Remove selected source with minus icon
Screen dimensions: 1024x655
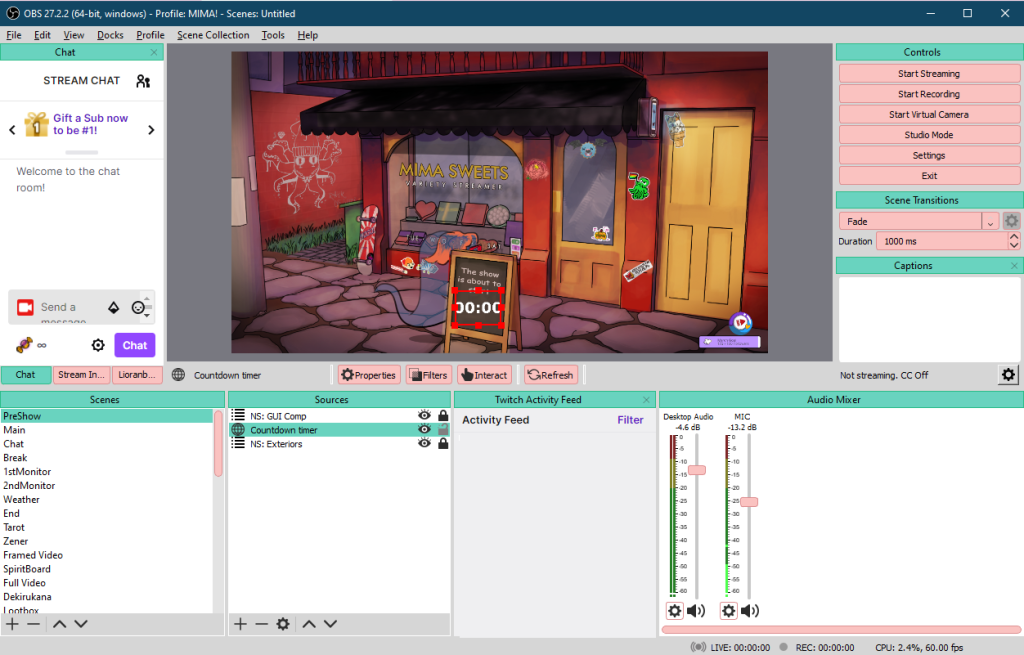click(x=261, y=624)
